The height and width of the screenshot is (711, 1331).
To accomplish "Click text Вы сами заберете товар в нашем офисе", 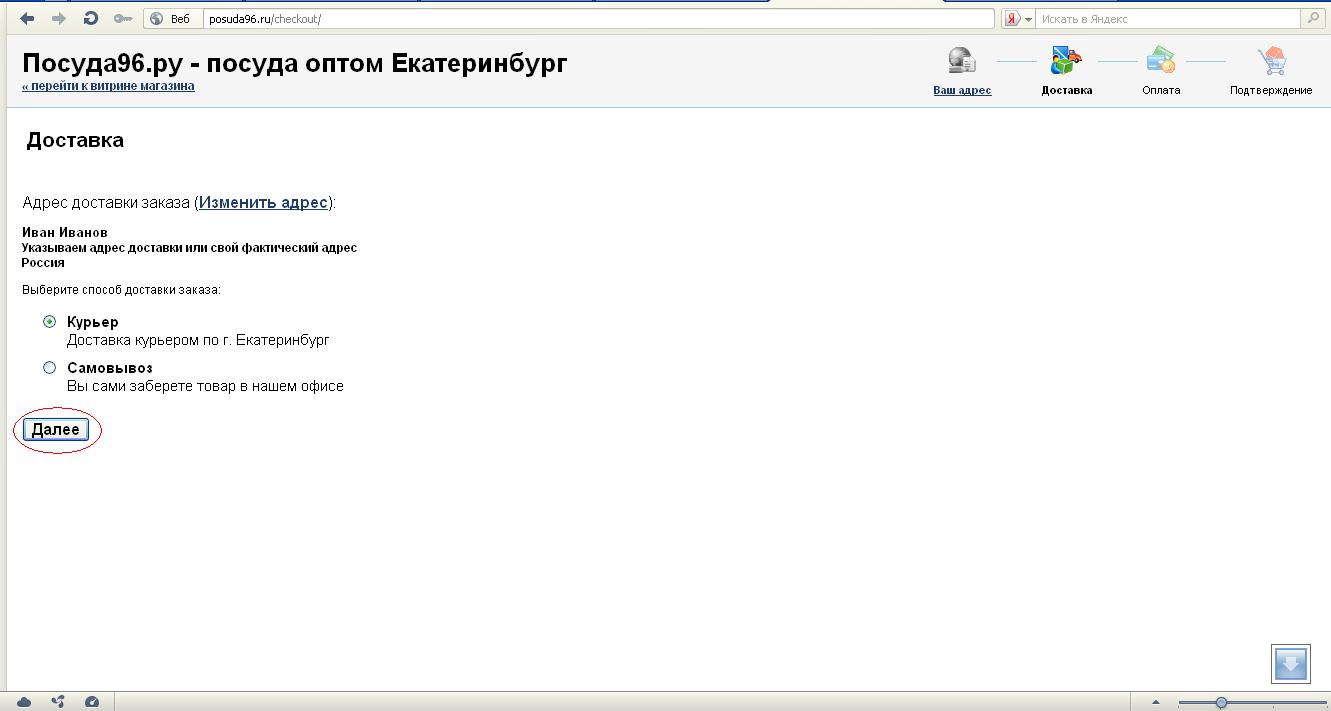I will click(205, 386).
